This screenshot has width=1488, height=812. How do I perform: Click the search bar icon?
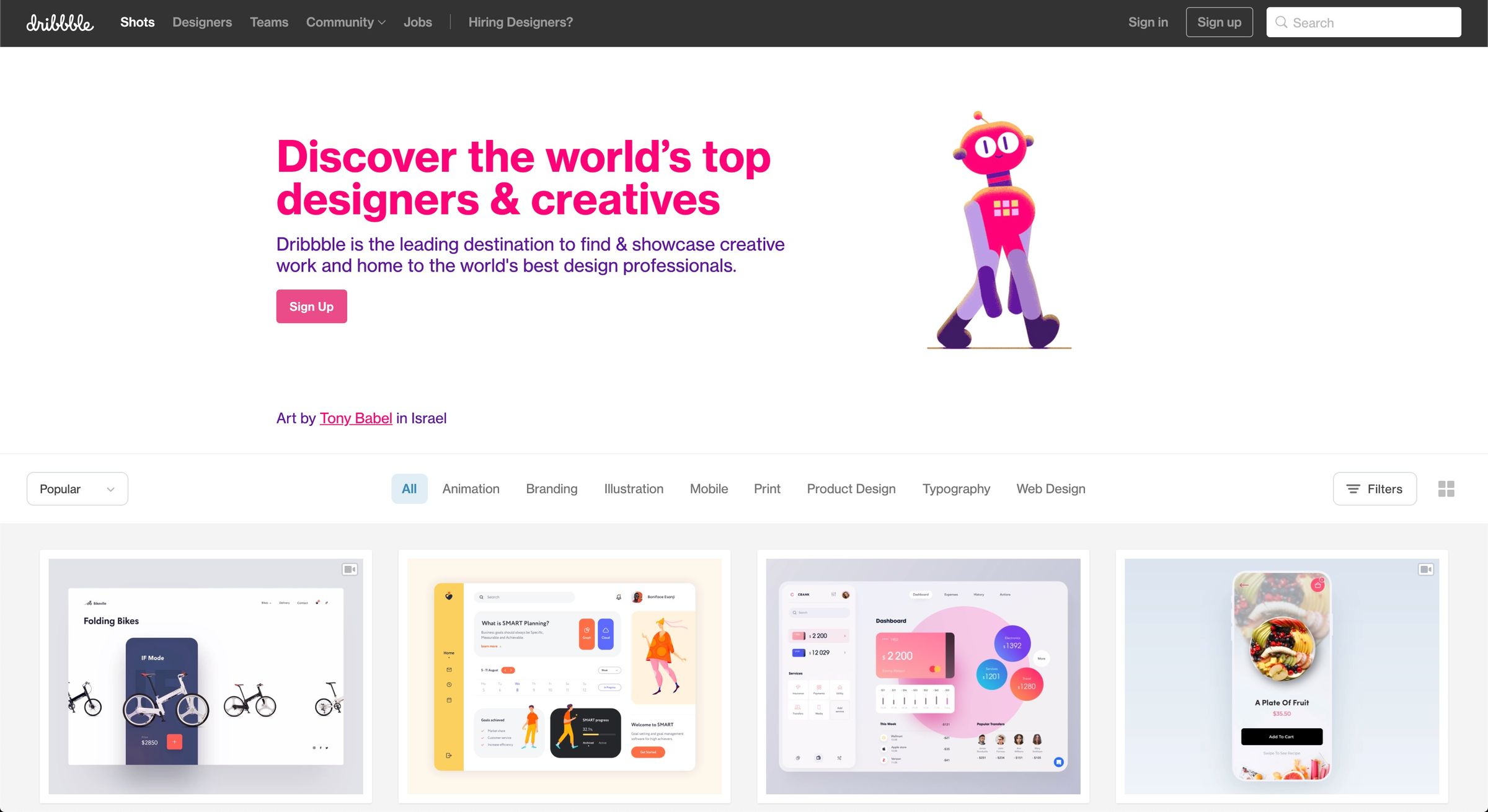coord(1281,22)
